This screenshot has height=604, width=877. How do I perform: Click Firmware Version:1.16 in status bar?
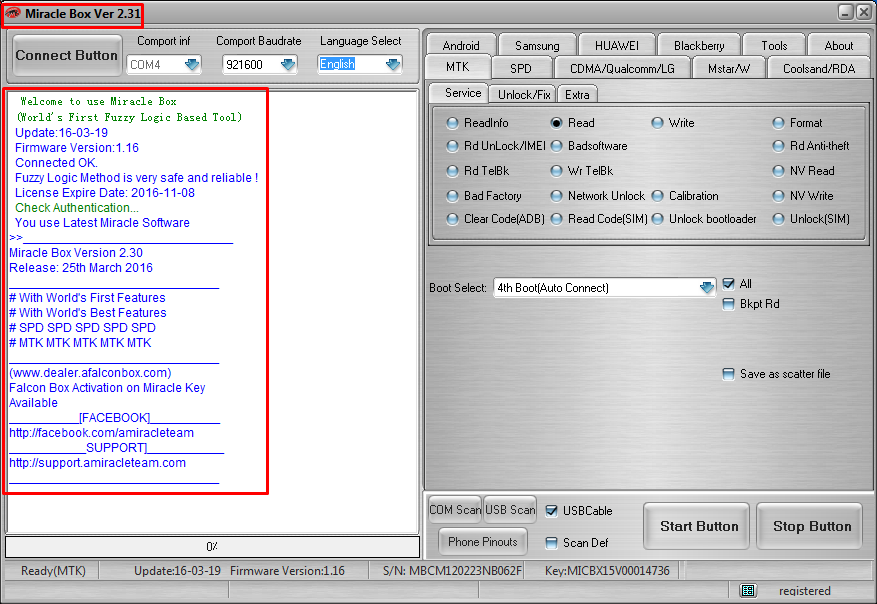click(x=287, y=571)
